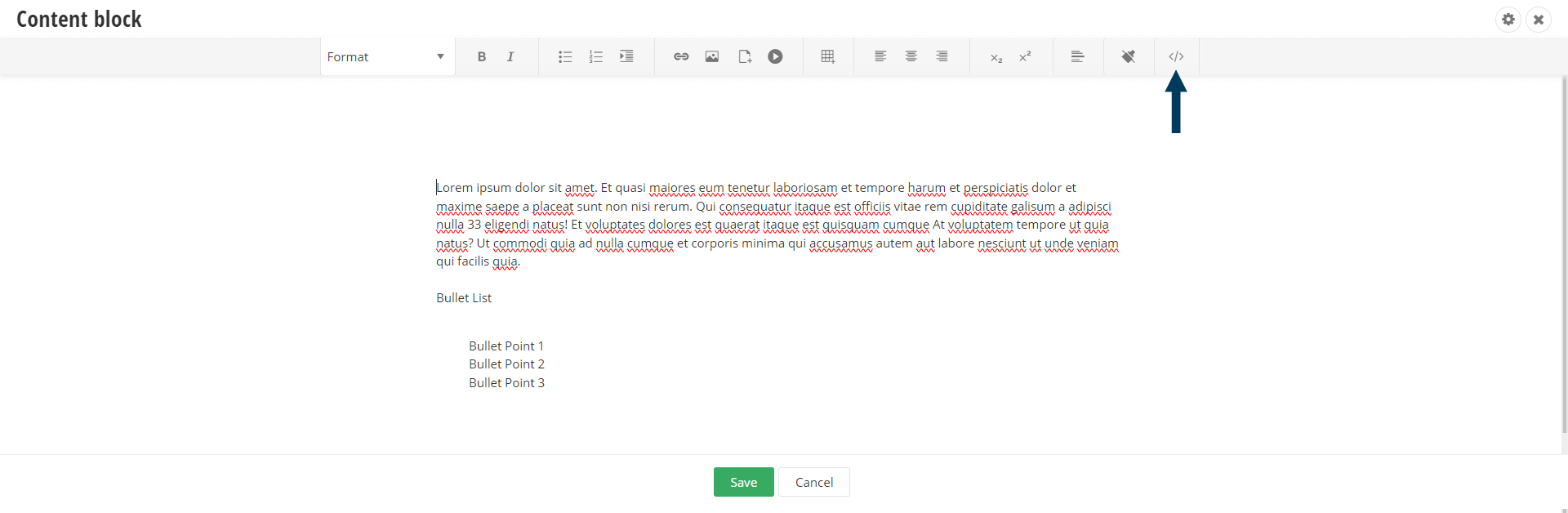Image resolution: width=1568 pixels, height=513 pixels.
Task: Apply superscript formatting
Action: click(x=1025, y=56)
